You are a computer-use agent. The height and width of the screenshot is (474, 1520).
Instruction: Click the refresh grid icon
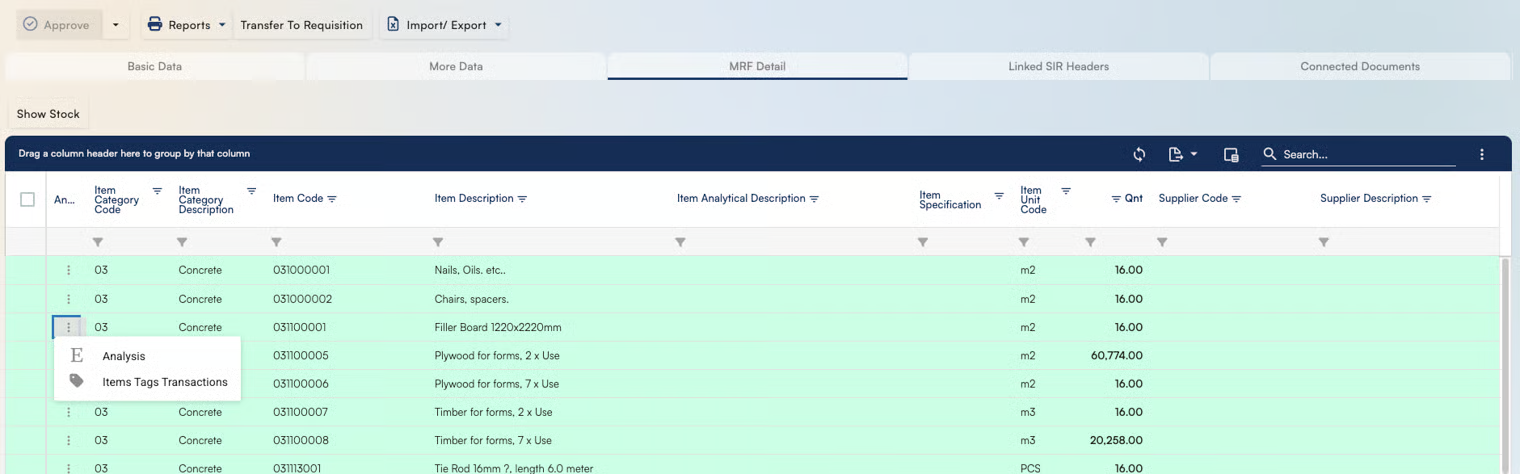point(1139,154)
